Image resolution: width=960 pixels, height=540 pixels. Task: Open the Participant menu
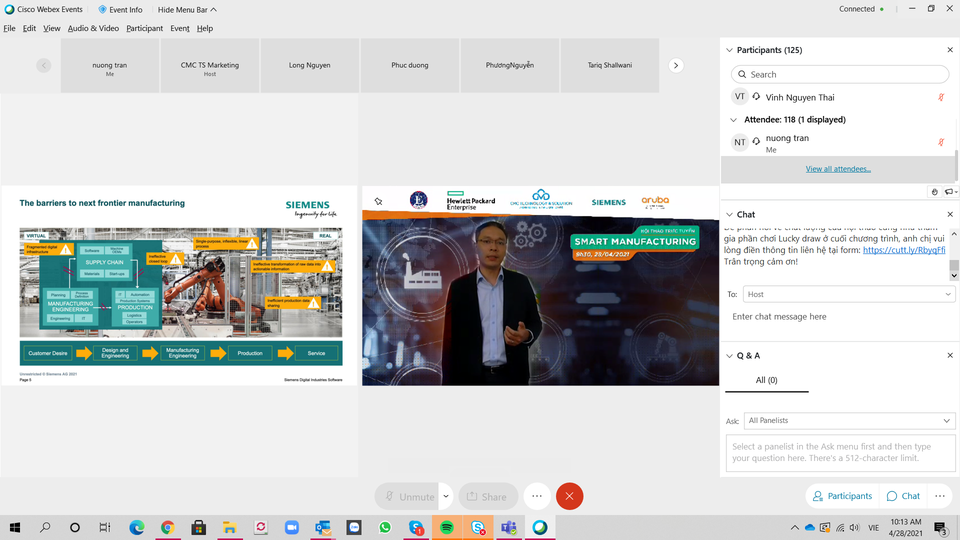point(144,28)
